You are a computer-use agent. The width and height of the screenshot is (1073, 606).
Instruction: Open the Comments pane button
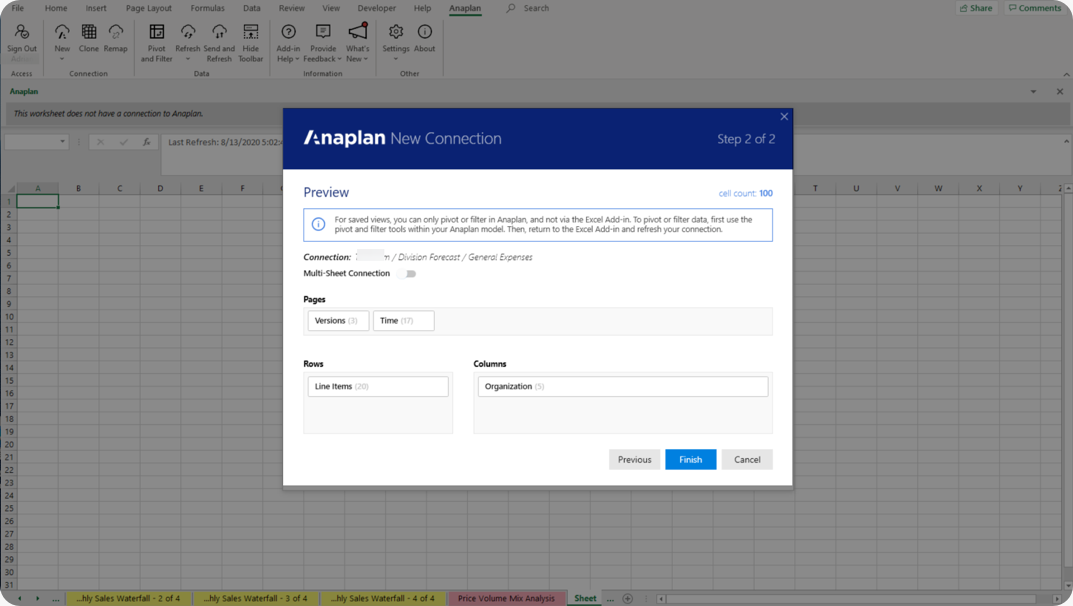(1034, 8)
